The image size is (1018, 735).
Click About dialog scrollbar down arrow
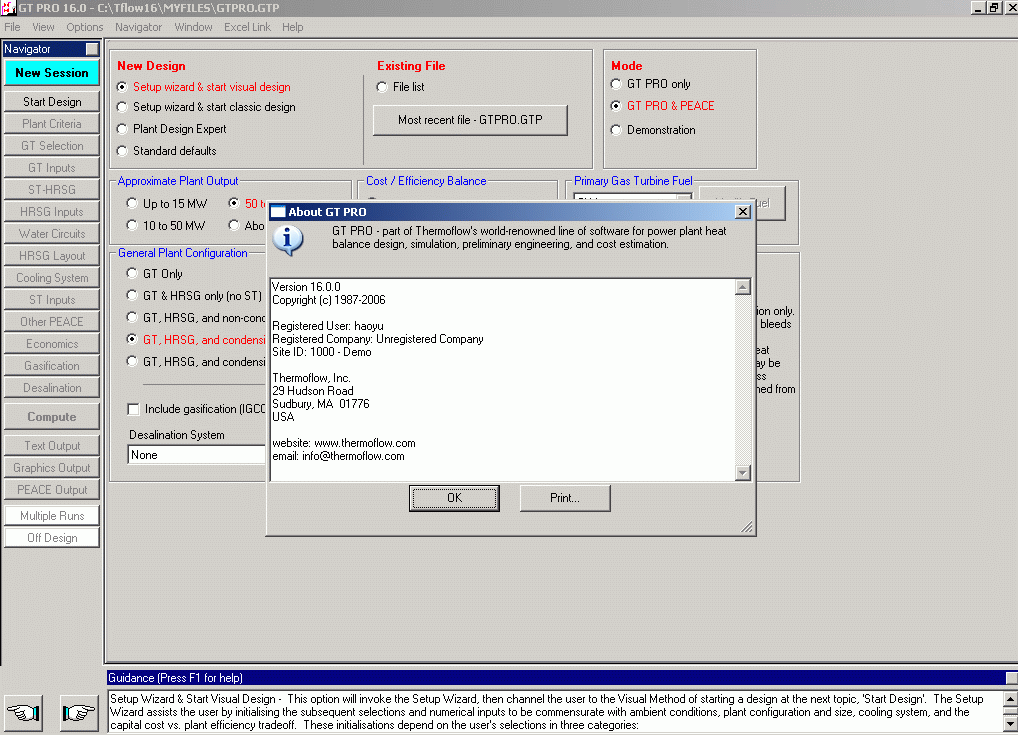point(743,473)
